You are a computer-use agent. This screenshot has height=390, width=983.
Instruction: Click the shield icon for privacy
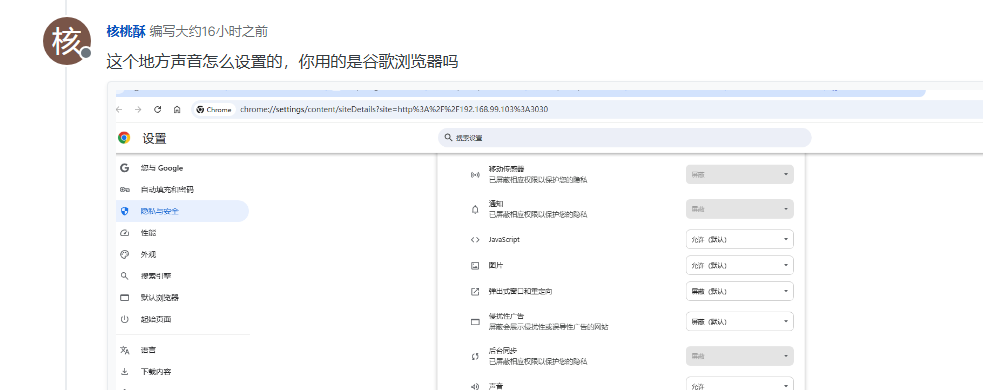coord(125,211)
